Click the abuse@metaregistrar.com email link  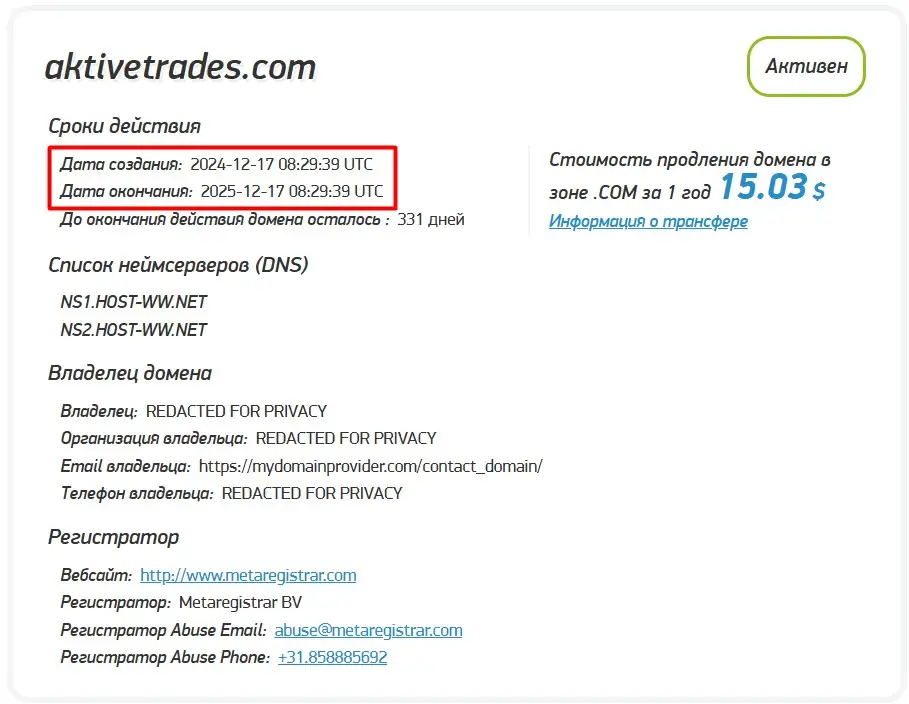(x=367, y=630)
